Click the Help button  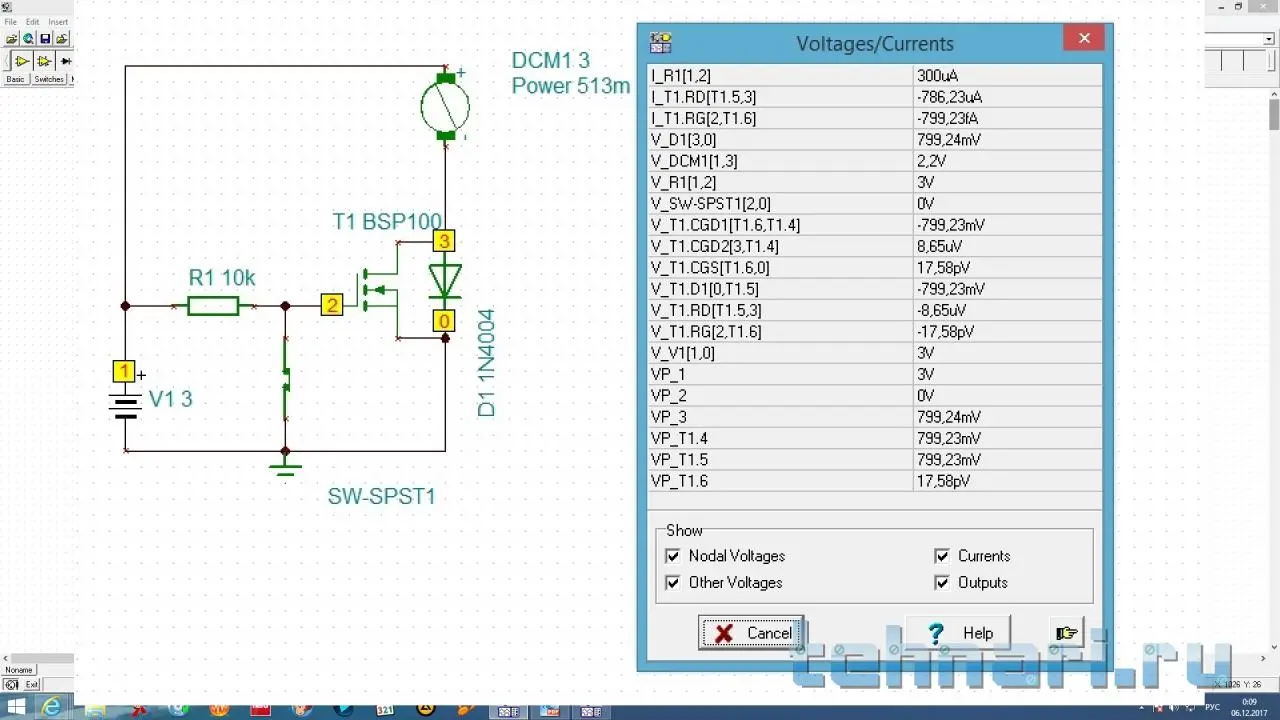click(x=959, y=633)
